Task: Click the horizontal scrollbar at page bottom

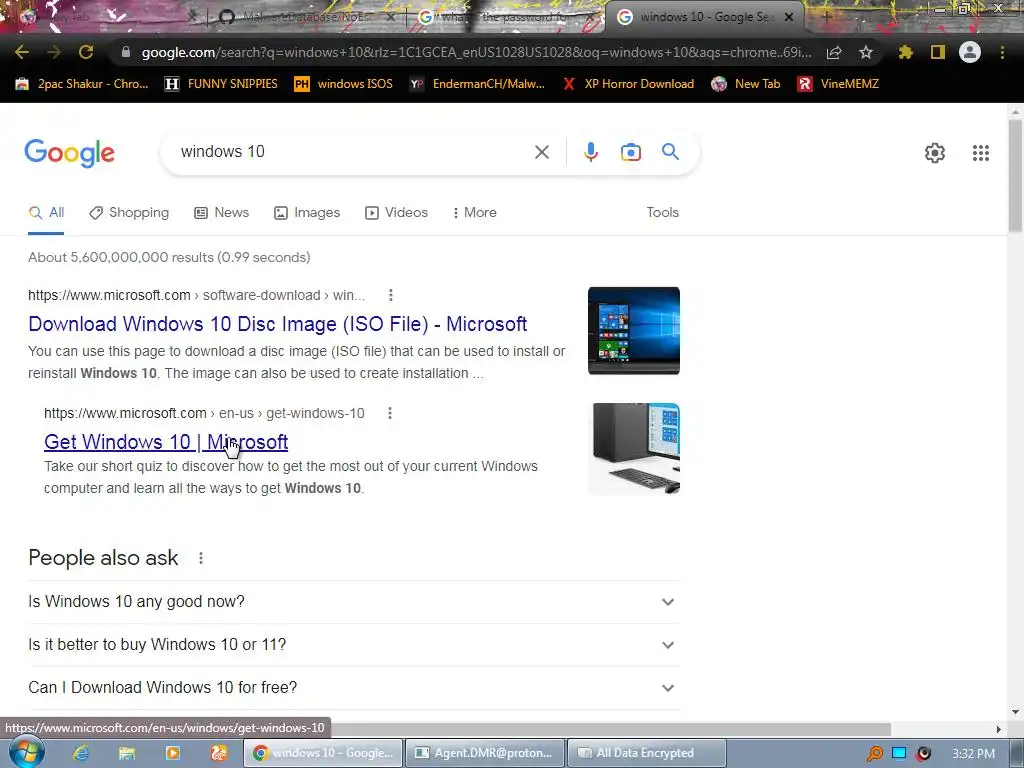Action: (611, 729)
